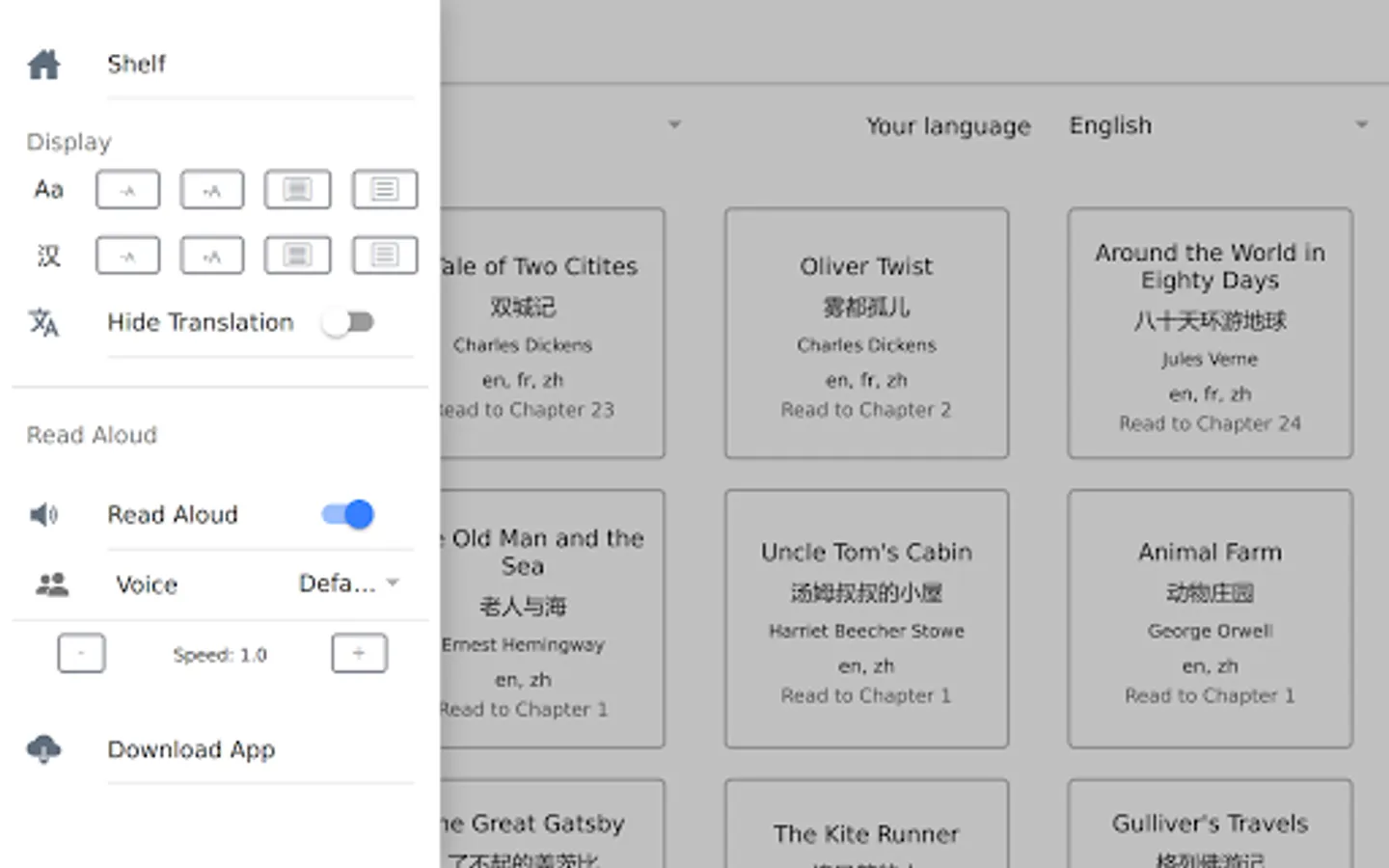Select Download App menu item
The height and width of the screenshot is (868, 1389).
[191, 749]
